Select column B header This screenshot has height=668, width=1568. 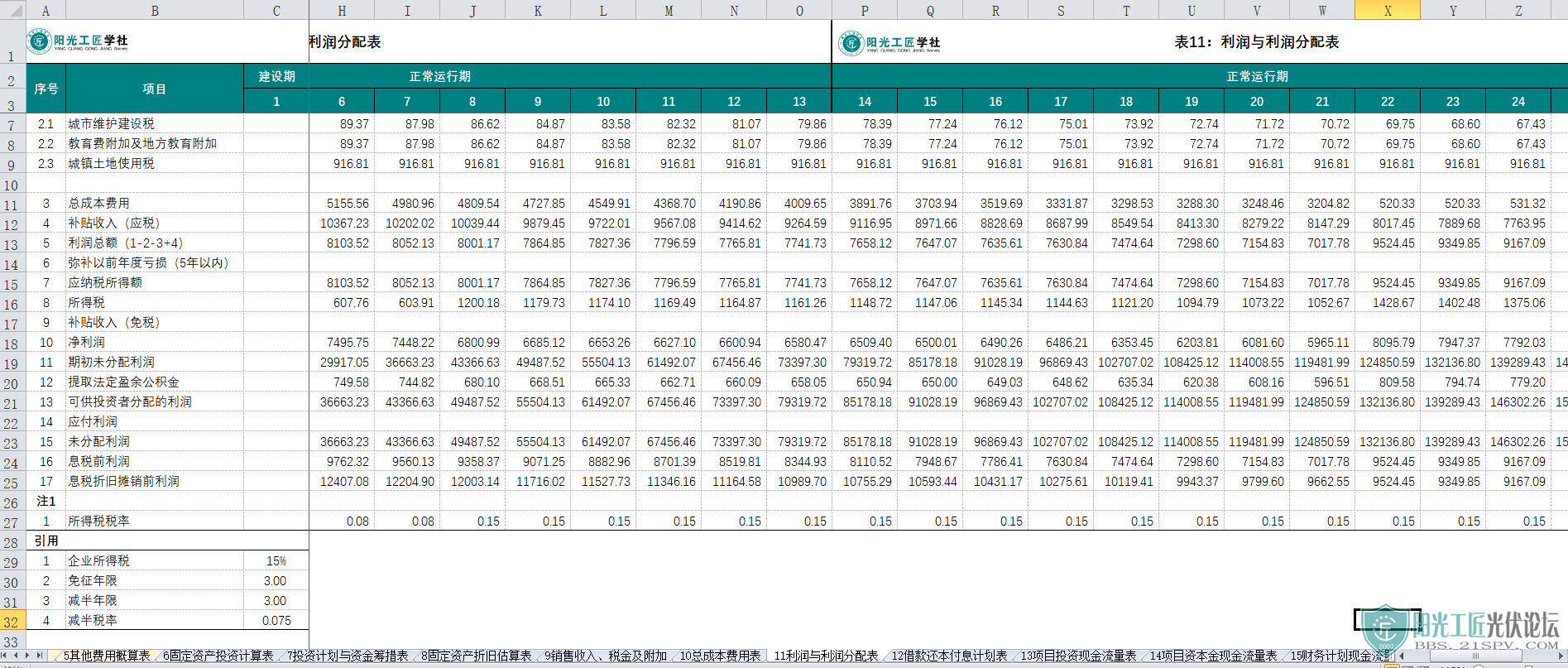[155, 10]
